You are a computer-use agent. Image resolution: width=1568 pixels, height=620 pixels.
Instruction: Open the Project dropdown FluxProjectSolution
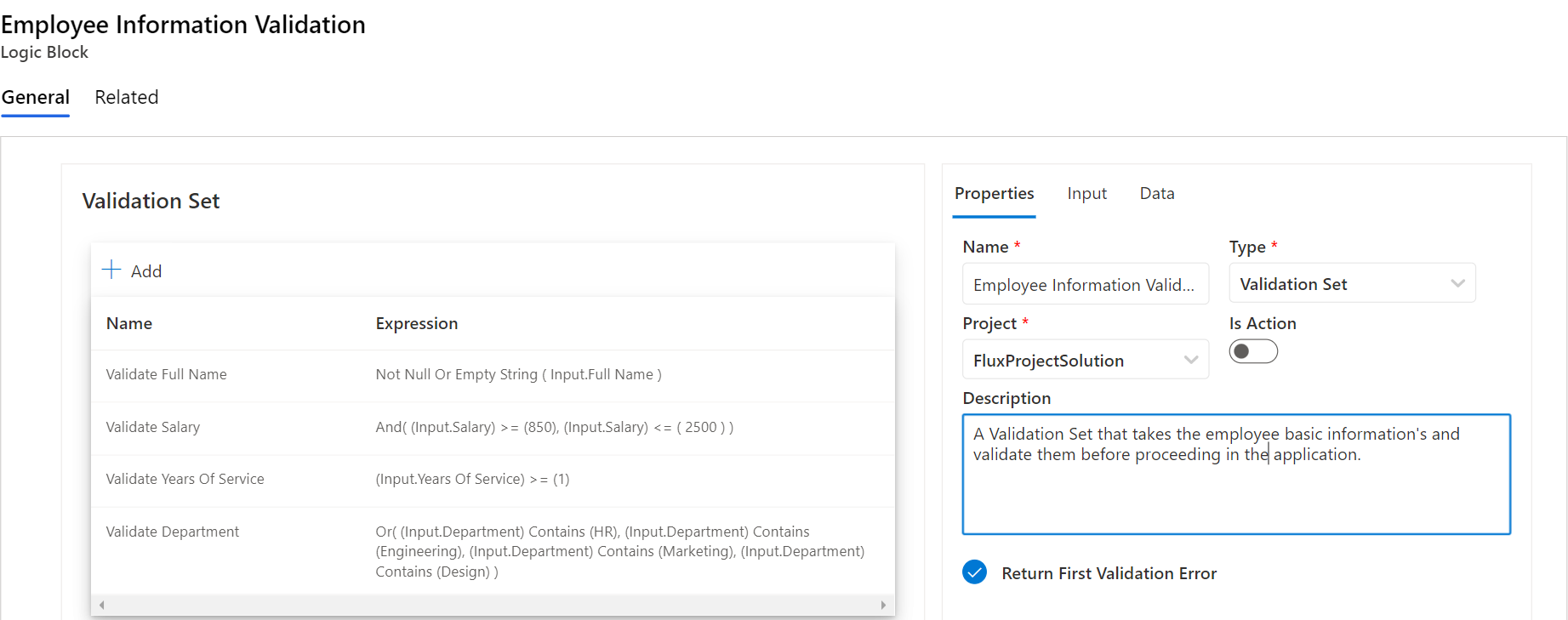point(1086,360)
